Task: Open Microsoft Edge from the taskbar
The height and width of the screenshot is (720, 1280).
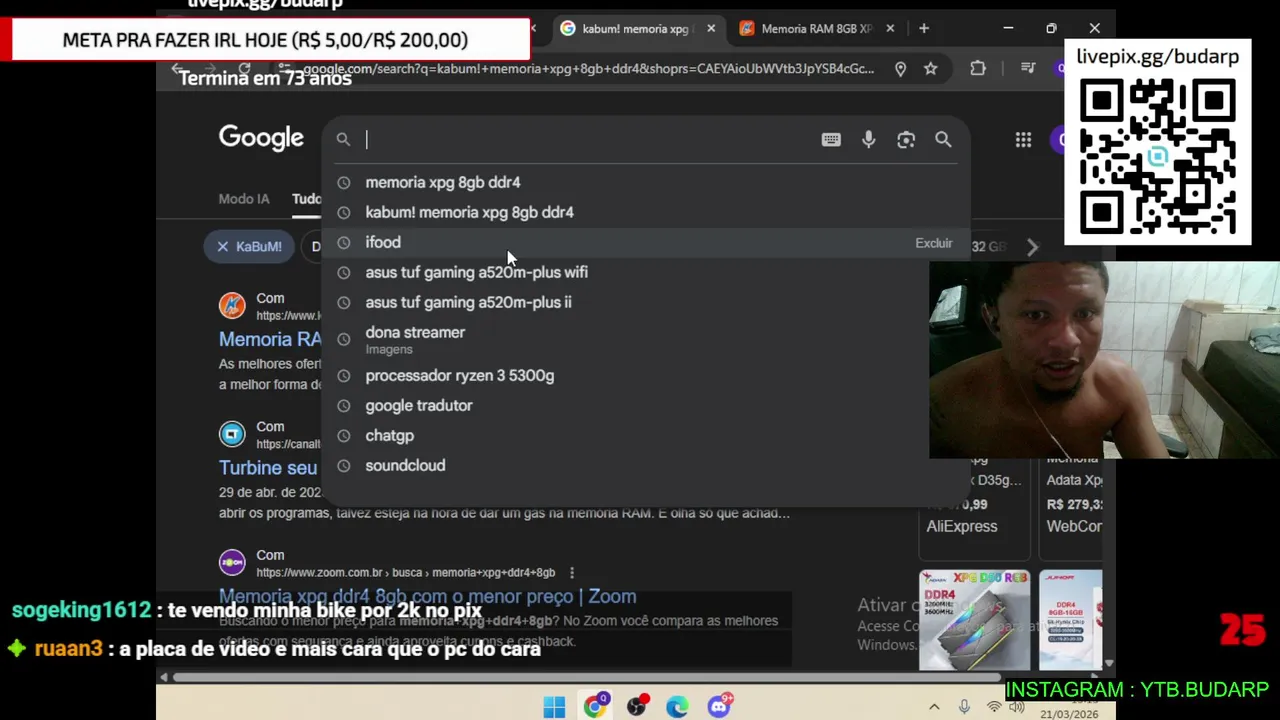Action: [678, 707]
